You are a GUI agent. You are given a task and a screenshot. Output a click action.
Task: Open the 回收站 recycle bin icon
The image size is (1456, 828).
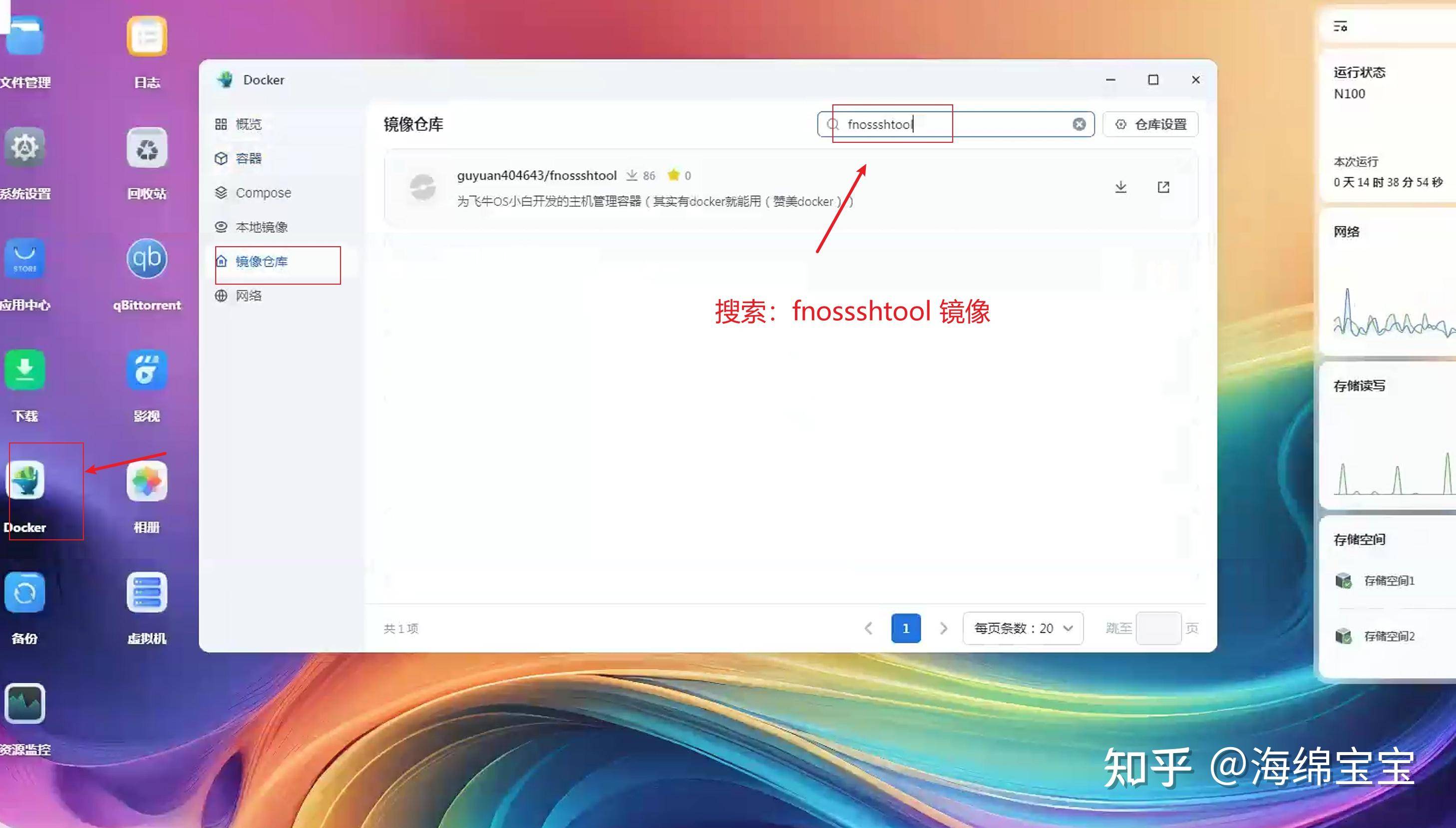(147, 147)
